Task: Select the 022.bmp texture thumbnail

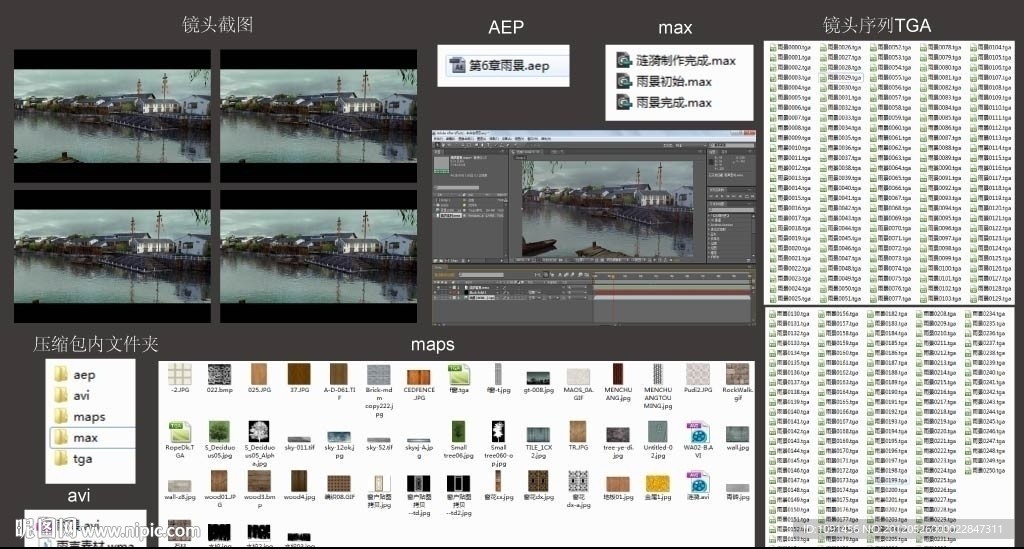Action: [x=219, y=375]
